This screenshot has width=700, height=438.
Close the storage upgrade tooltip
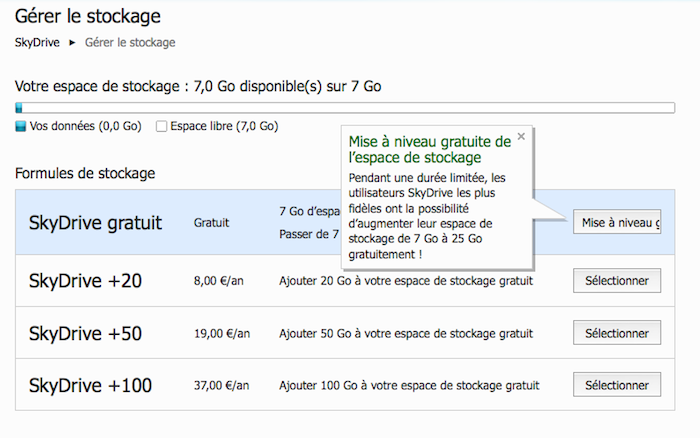521,137
